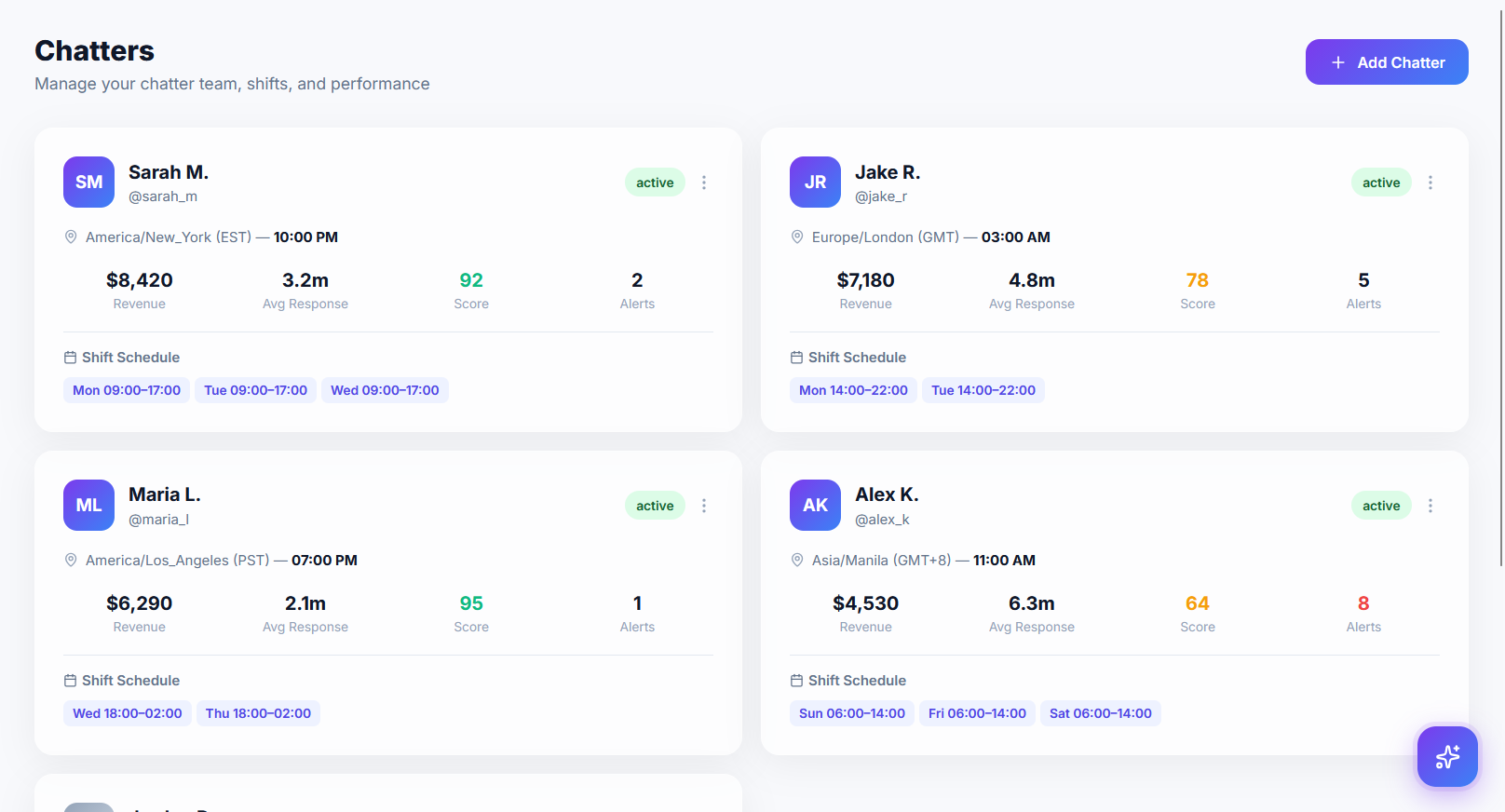Click the Sat 06:00–14:00 shift for Alex
This screenshot has height=812, width=1505.
pos(1100,713)
